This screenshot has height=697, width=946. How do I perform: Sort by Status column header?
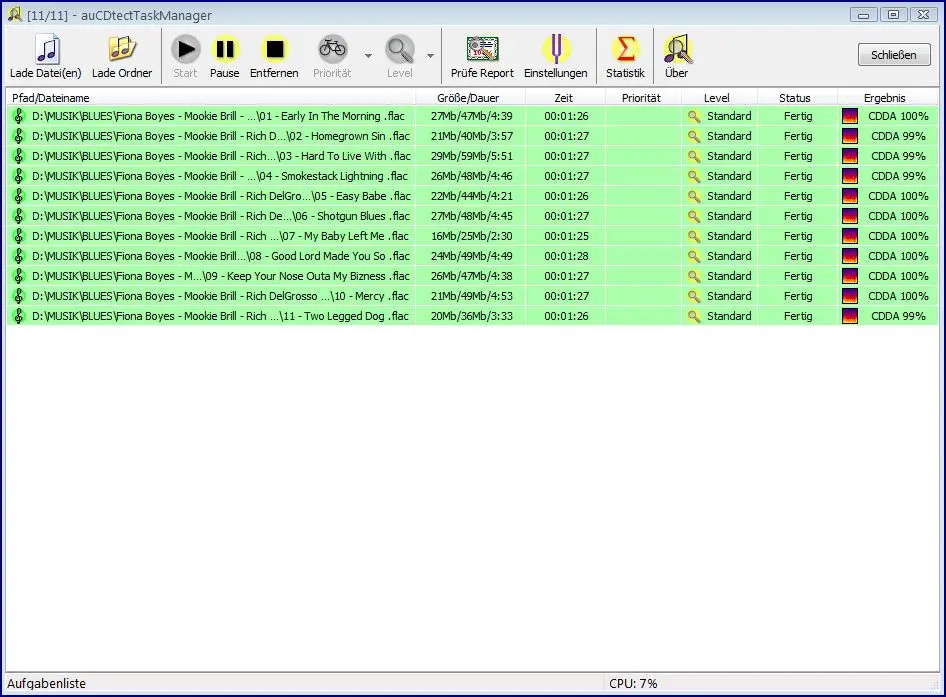click(795, 98)
